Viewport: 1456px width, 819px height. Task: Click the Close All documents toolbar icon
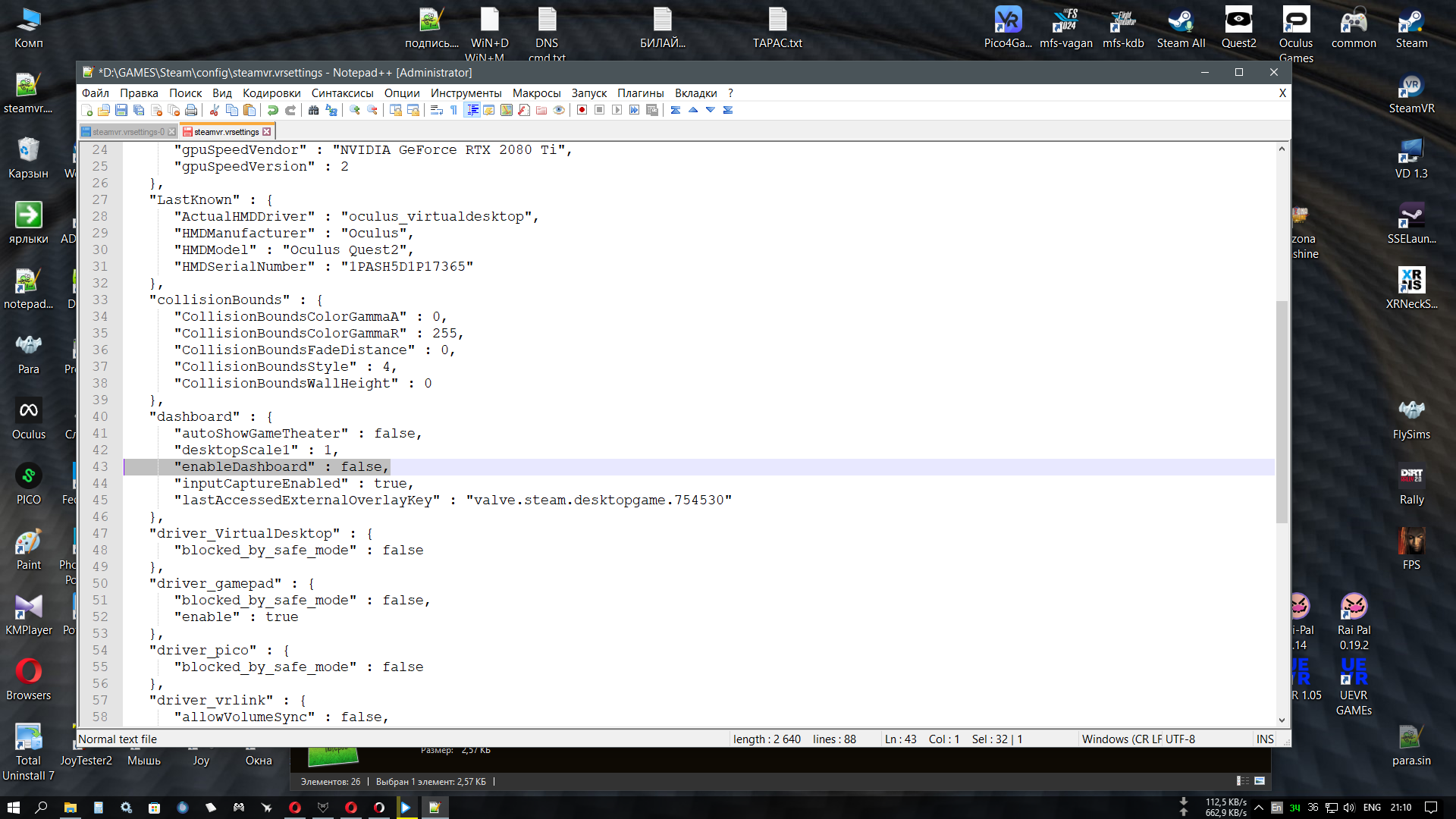[x=174, y=111]
